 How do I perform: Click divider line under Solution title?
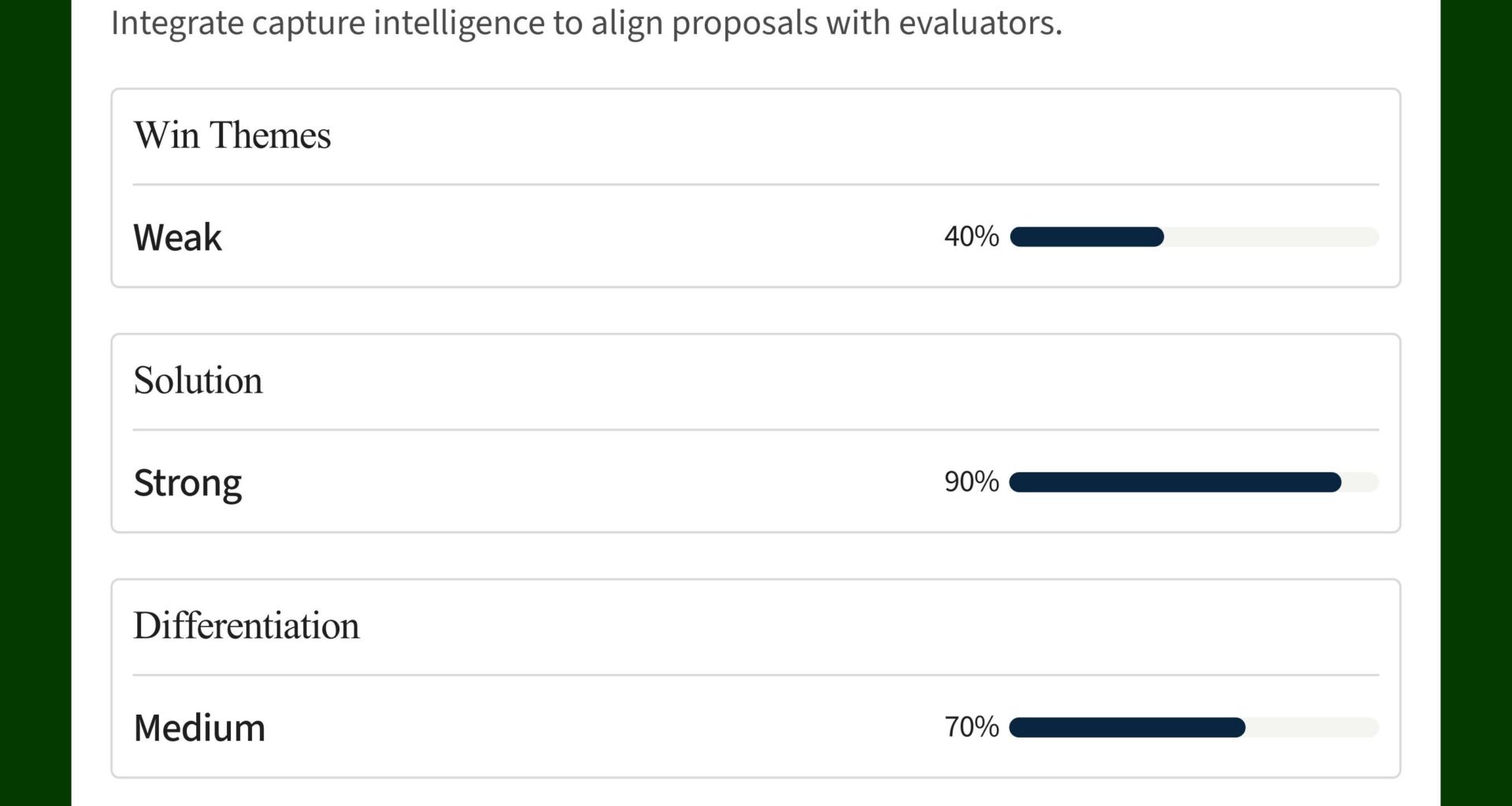(756, 430)
